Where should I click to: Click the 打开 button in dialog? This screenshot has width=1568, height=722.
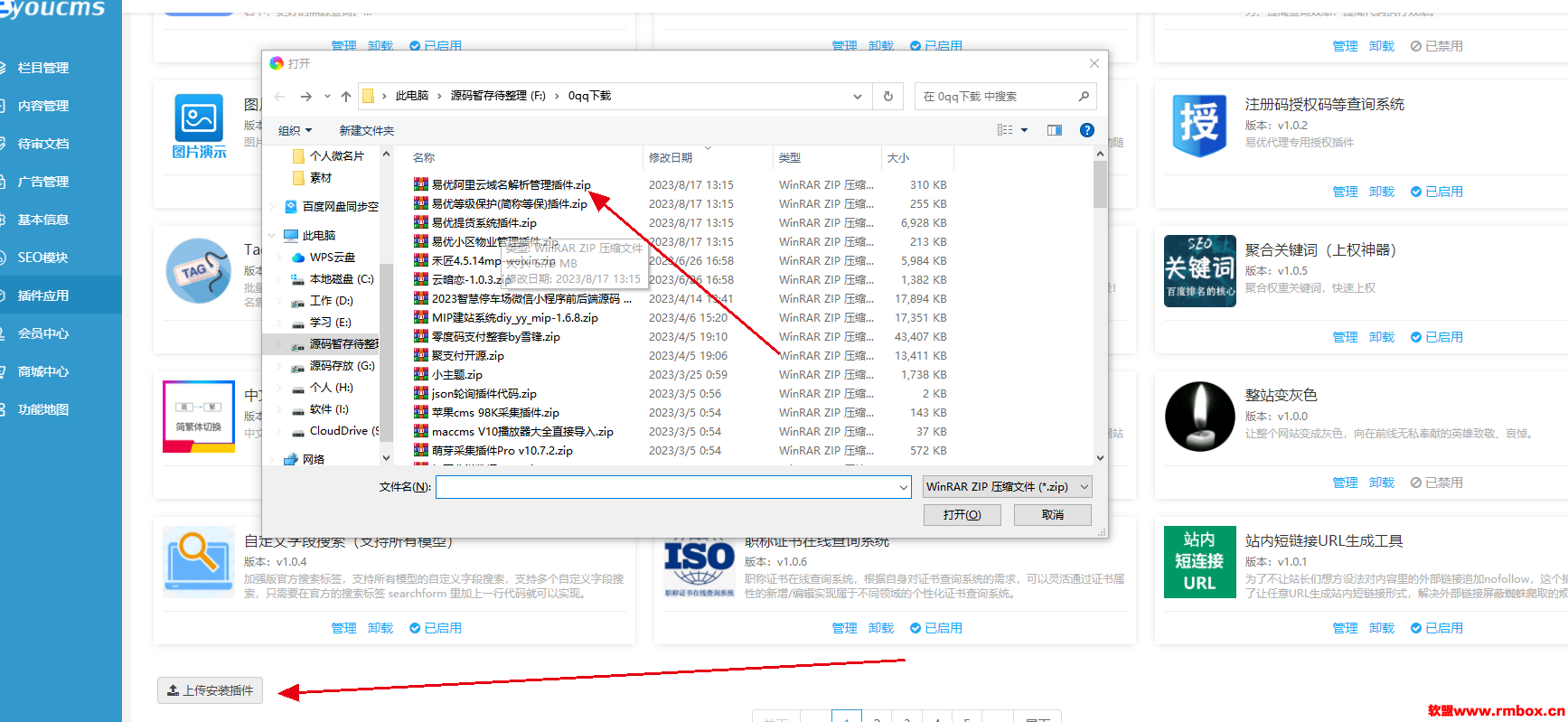(962, 515)
